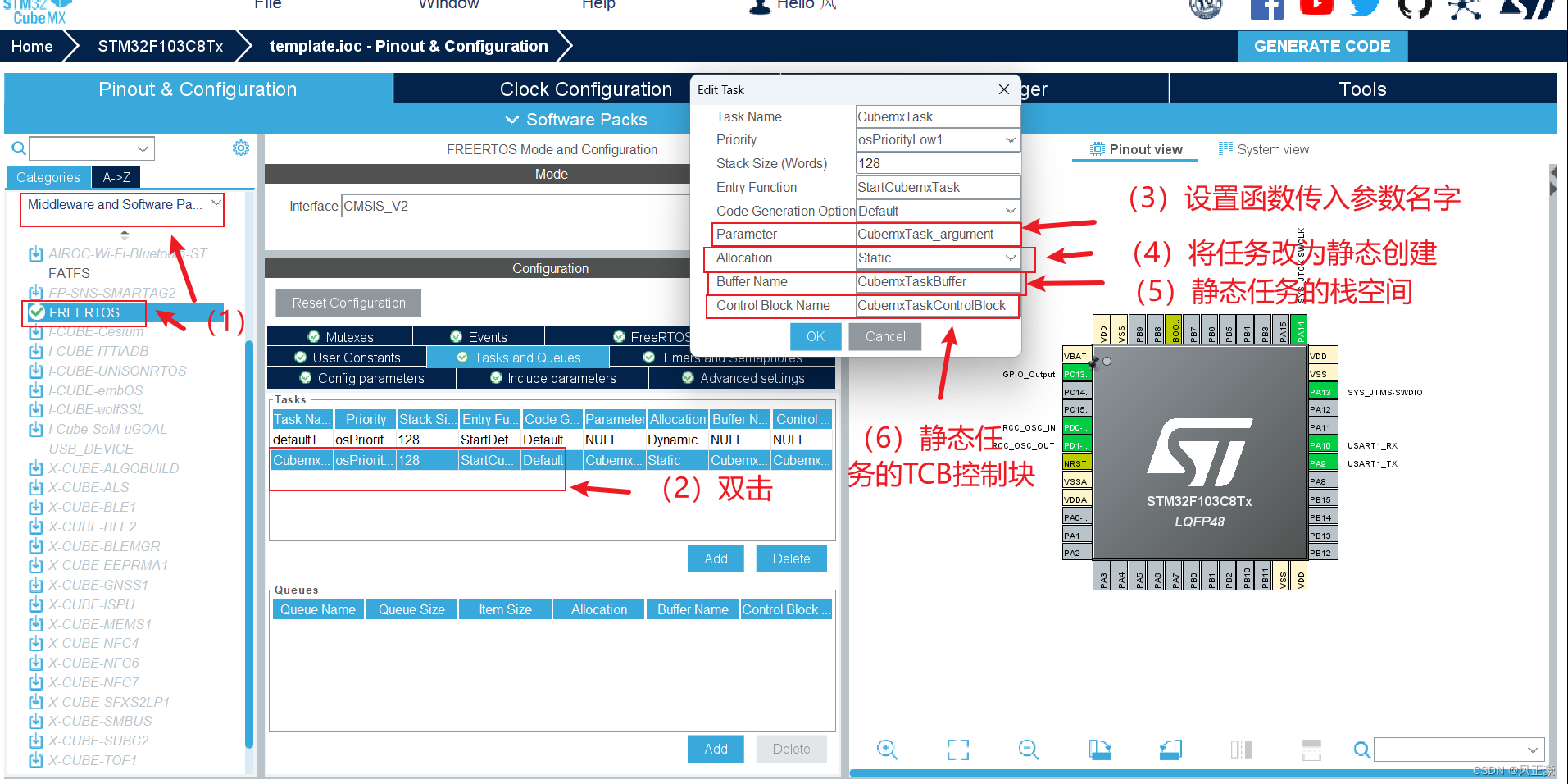Screen dimensions: 1568x784
Task: Switch to the Categories tab
Action: click(x=48, y=177)
